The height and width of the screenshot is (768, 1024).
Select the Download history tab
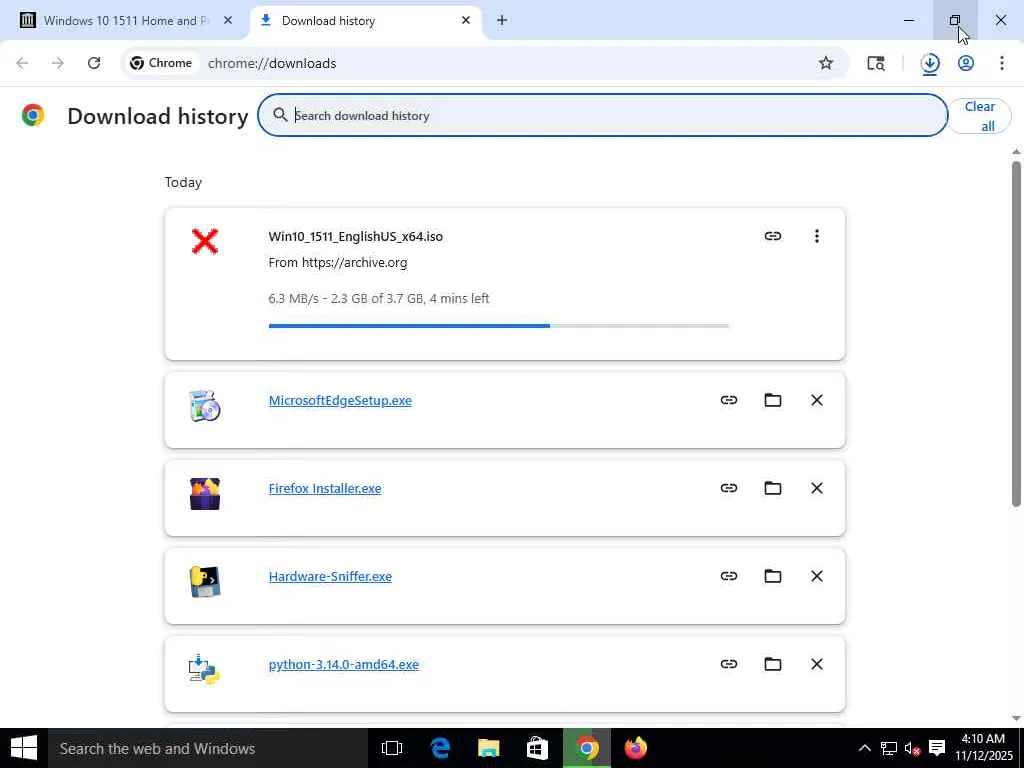point(366,21)
